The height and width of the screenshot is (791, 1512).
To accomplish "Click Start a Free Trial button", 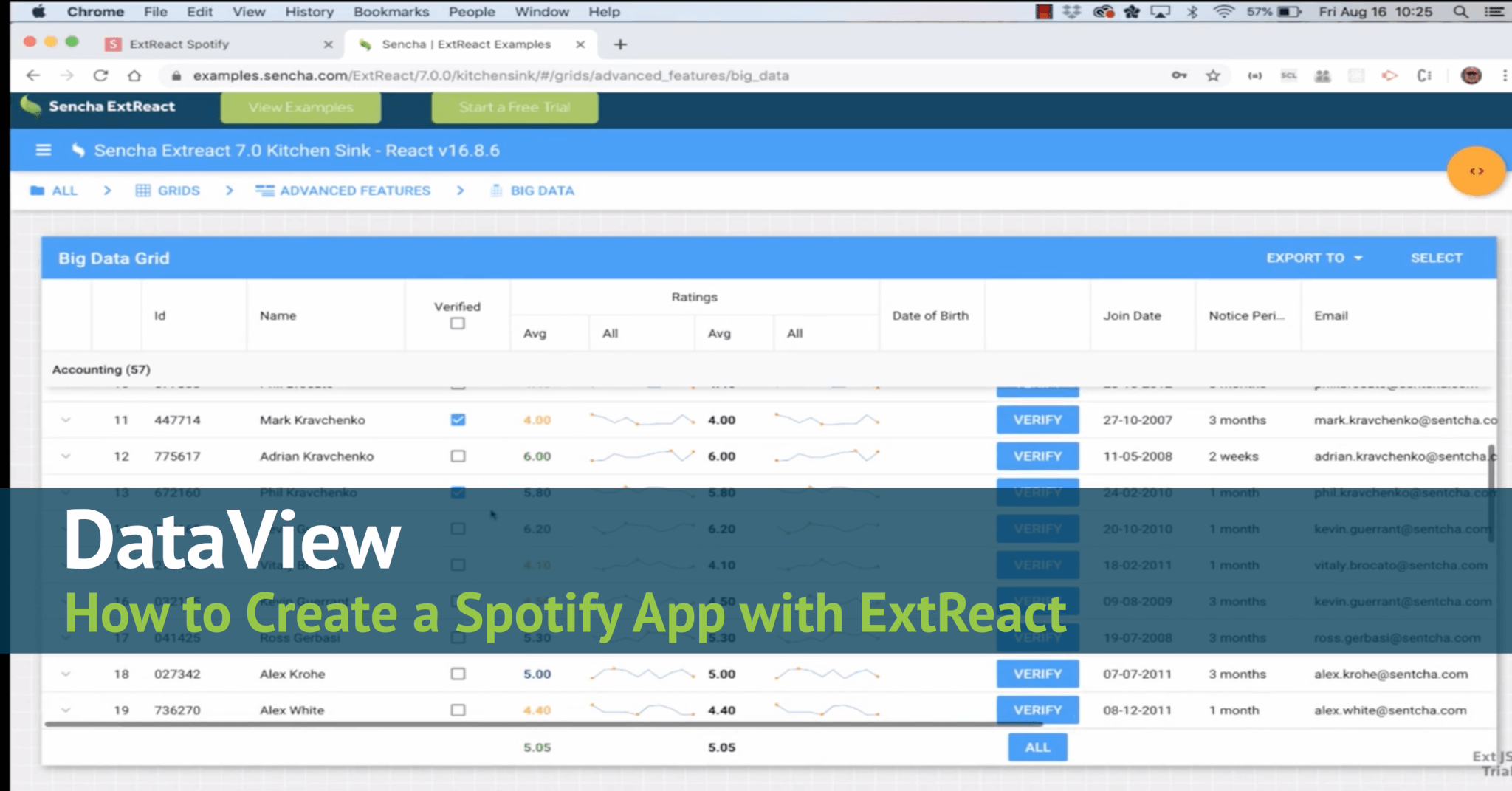I will (x=515, y=107).
